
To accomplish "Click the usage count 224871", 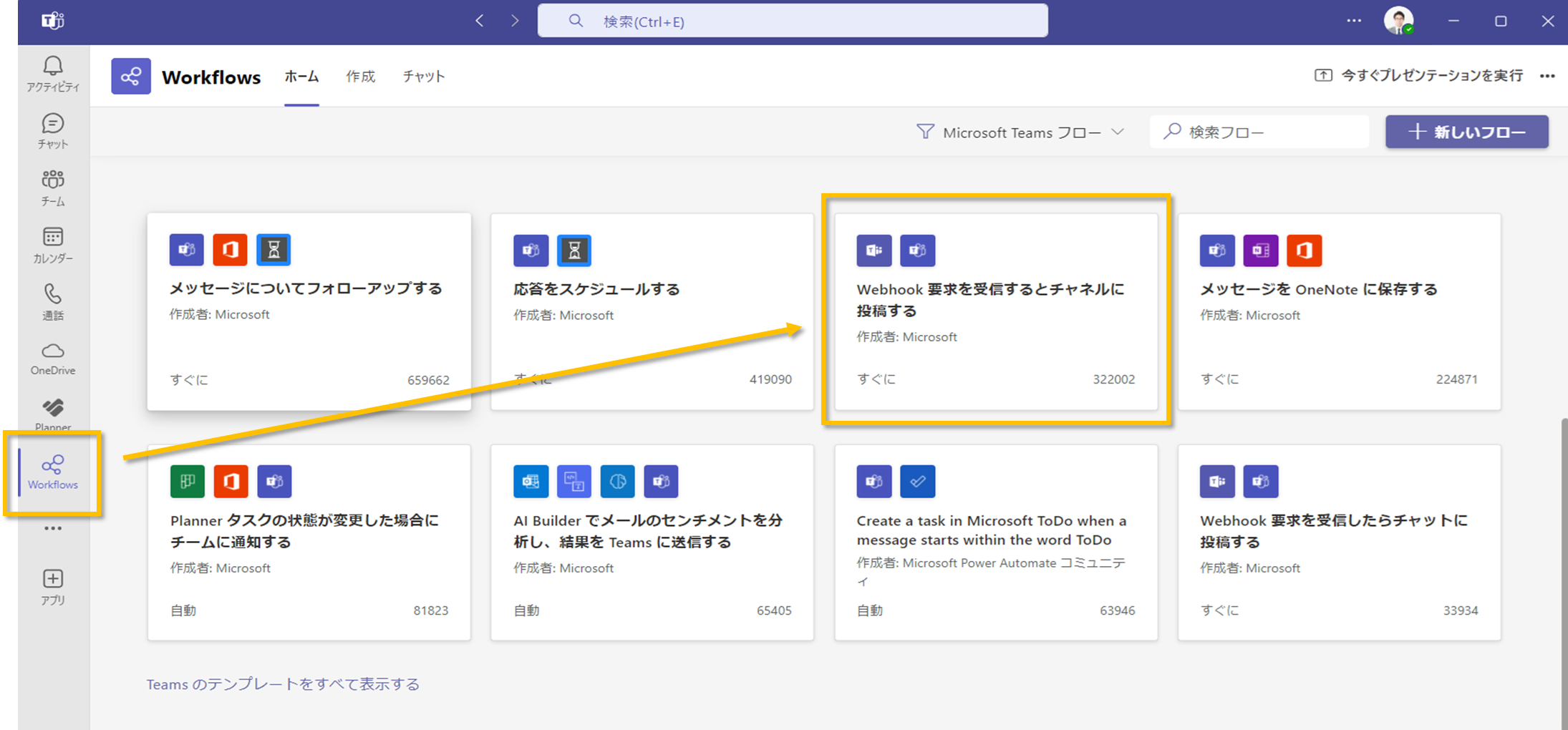I will [x=1456, y=379].
